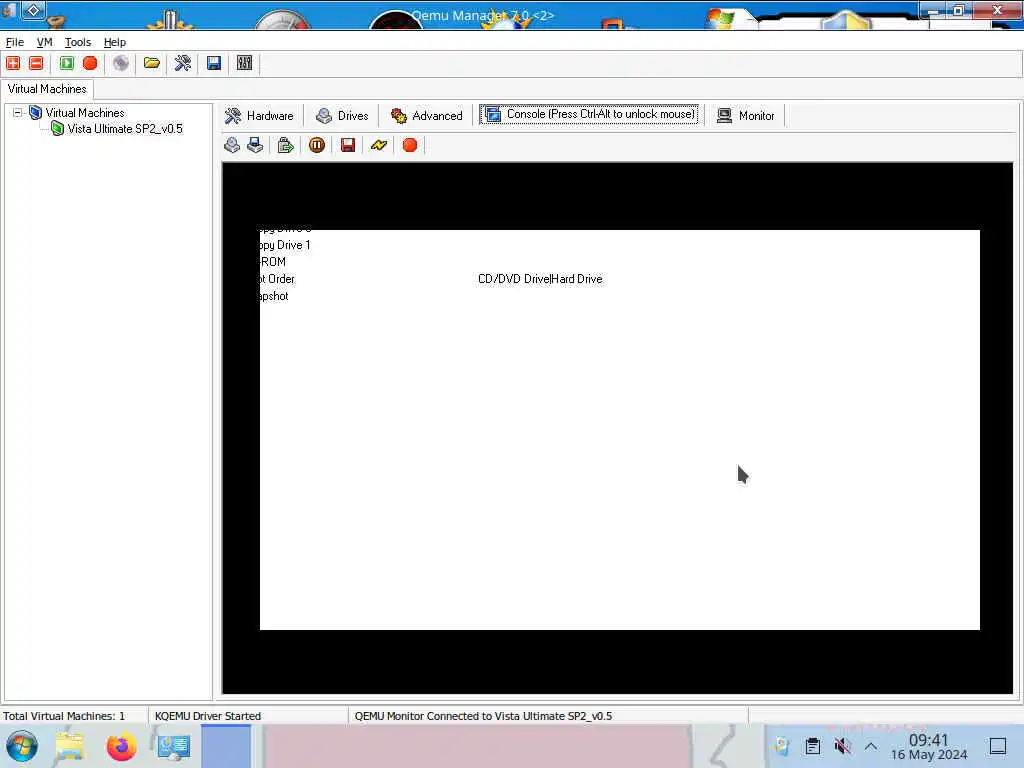Switch to the Hardware tab
Screen dimensions: 1024x768
coord(259,116)
